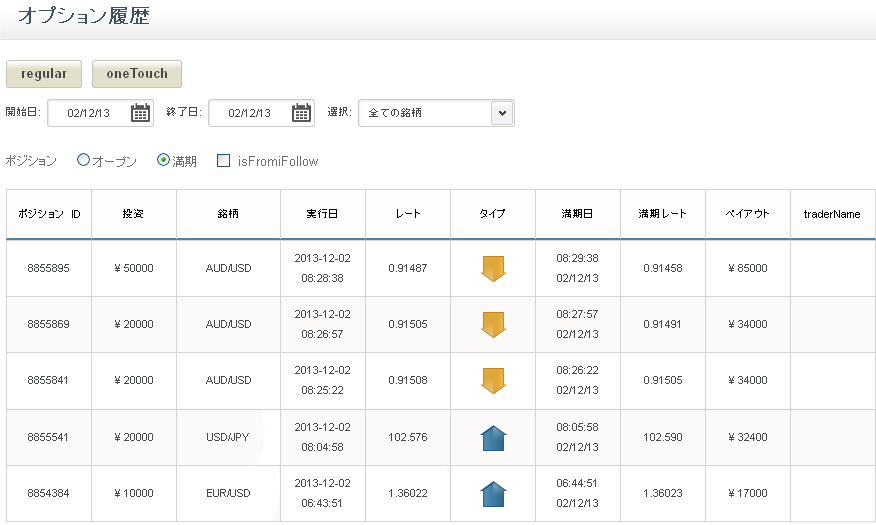Click the expiry rate 0.91458
876x525 pixels.
point(663,268)
